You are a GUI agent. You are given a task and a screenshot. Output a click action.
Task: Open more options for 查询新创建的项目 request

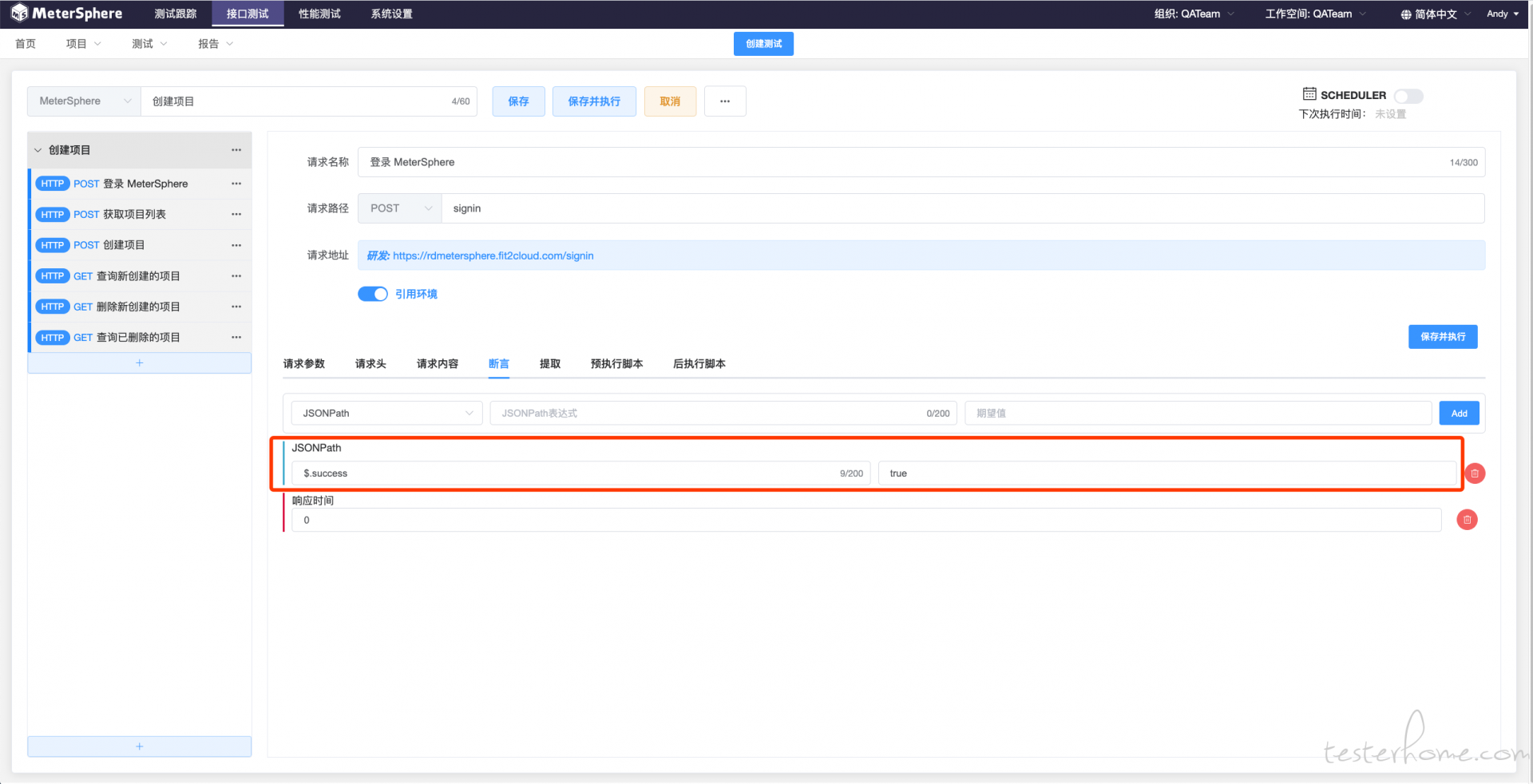pyautogui.click(x=236, y=276)
